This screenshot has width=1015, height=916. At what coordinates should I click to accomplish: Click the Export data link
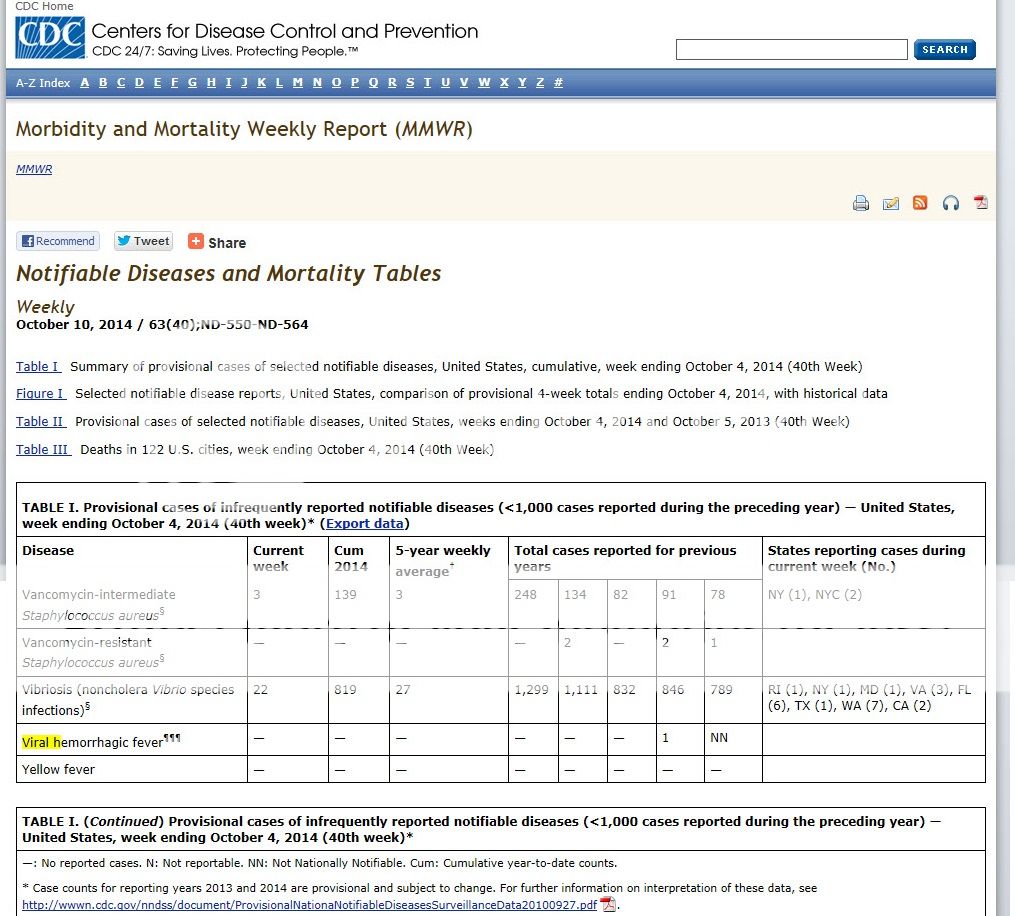coord(365,524)
